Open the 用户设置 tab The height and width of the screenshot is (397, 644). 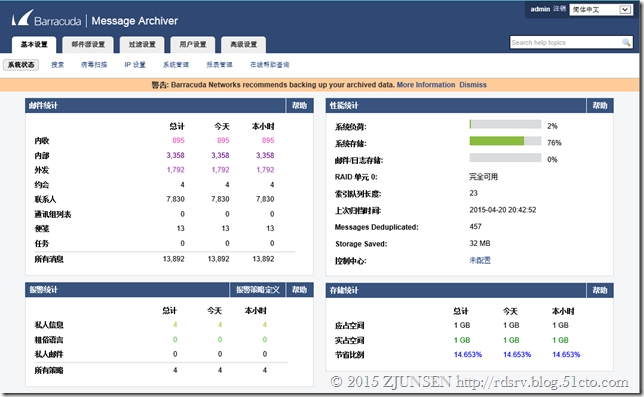pyautogui.click(x=193, y=44)
